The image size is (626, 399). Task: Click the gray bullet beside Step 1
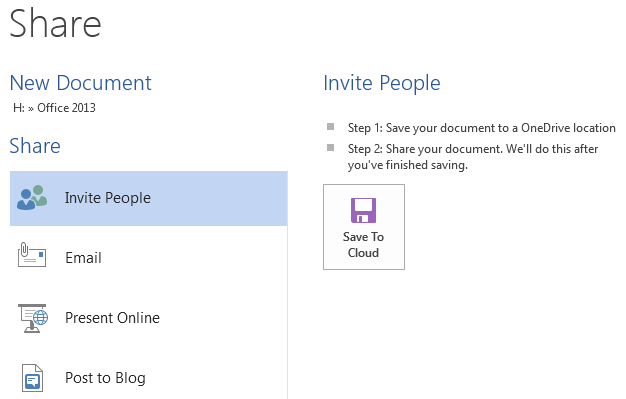point(331,127)
